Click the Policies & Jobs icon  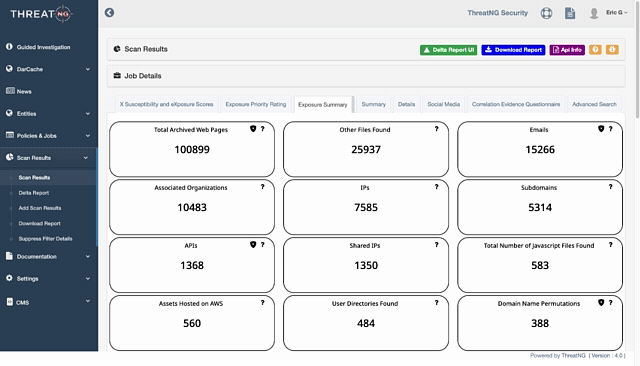(10, 135)
